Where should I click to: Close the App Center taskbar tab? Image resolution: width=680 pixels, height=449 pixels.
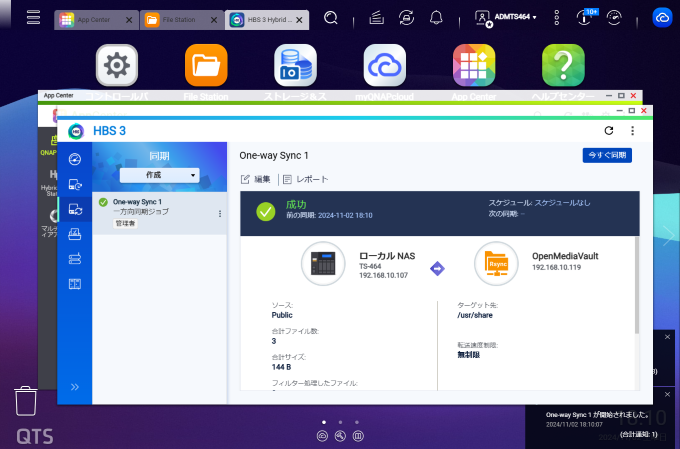[129, 20]
